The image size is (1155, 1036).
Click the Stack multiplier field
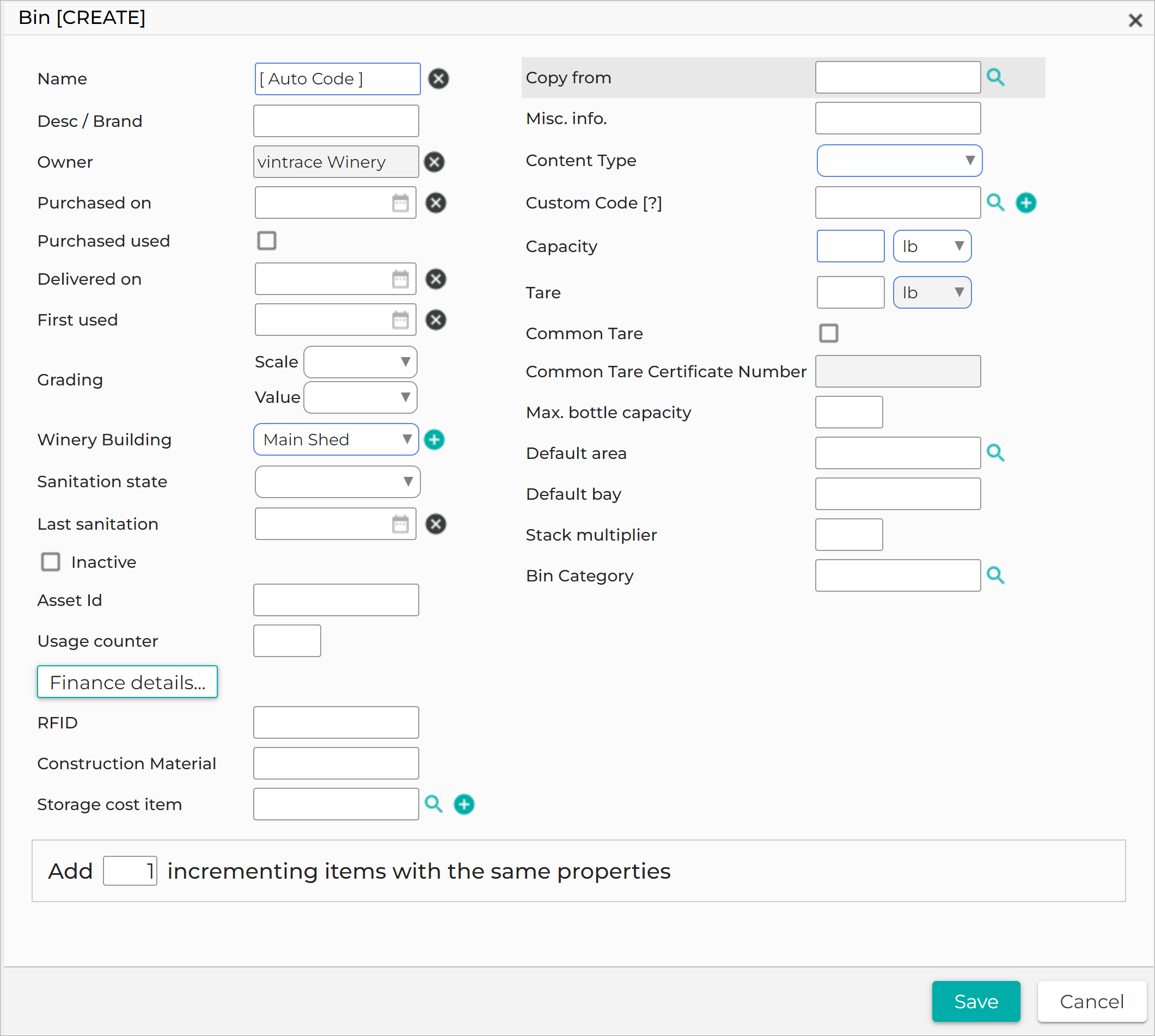849,535
